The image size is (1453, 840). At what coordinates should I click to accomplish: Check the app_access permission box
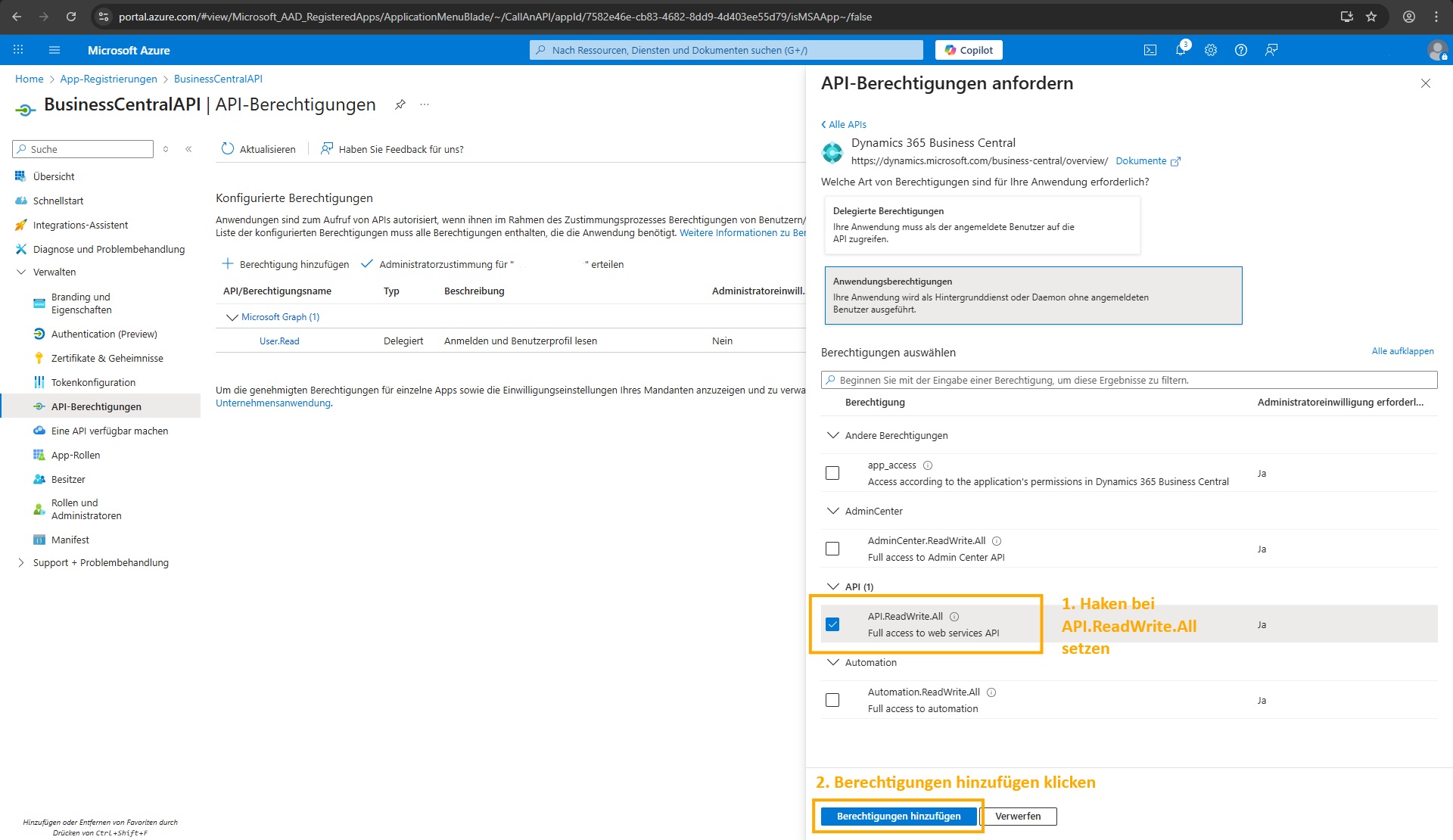832,473
